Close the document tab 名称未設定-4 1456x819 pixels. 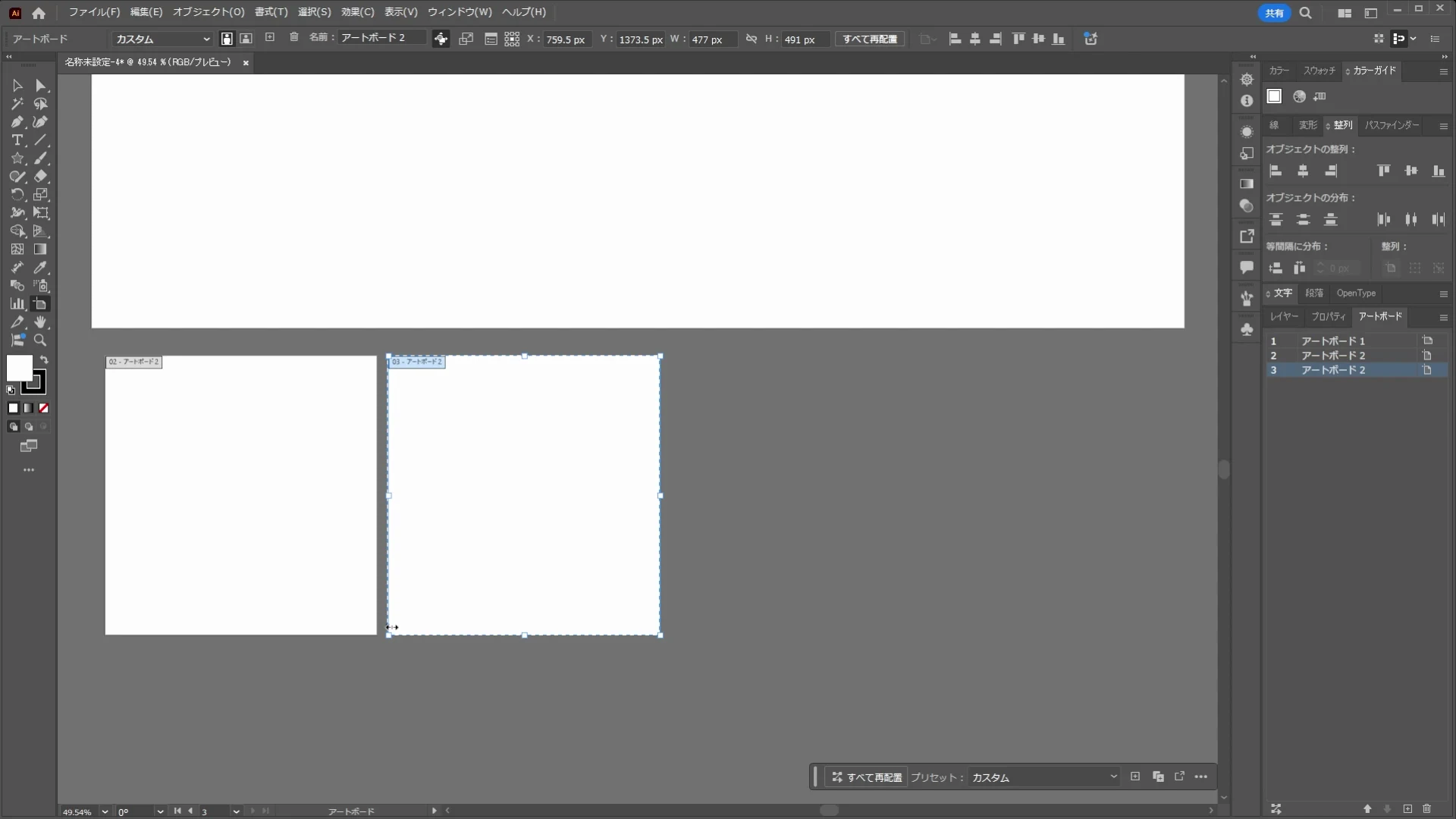coord(246,63)
